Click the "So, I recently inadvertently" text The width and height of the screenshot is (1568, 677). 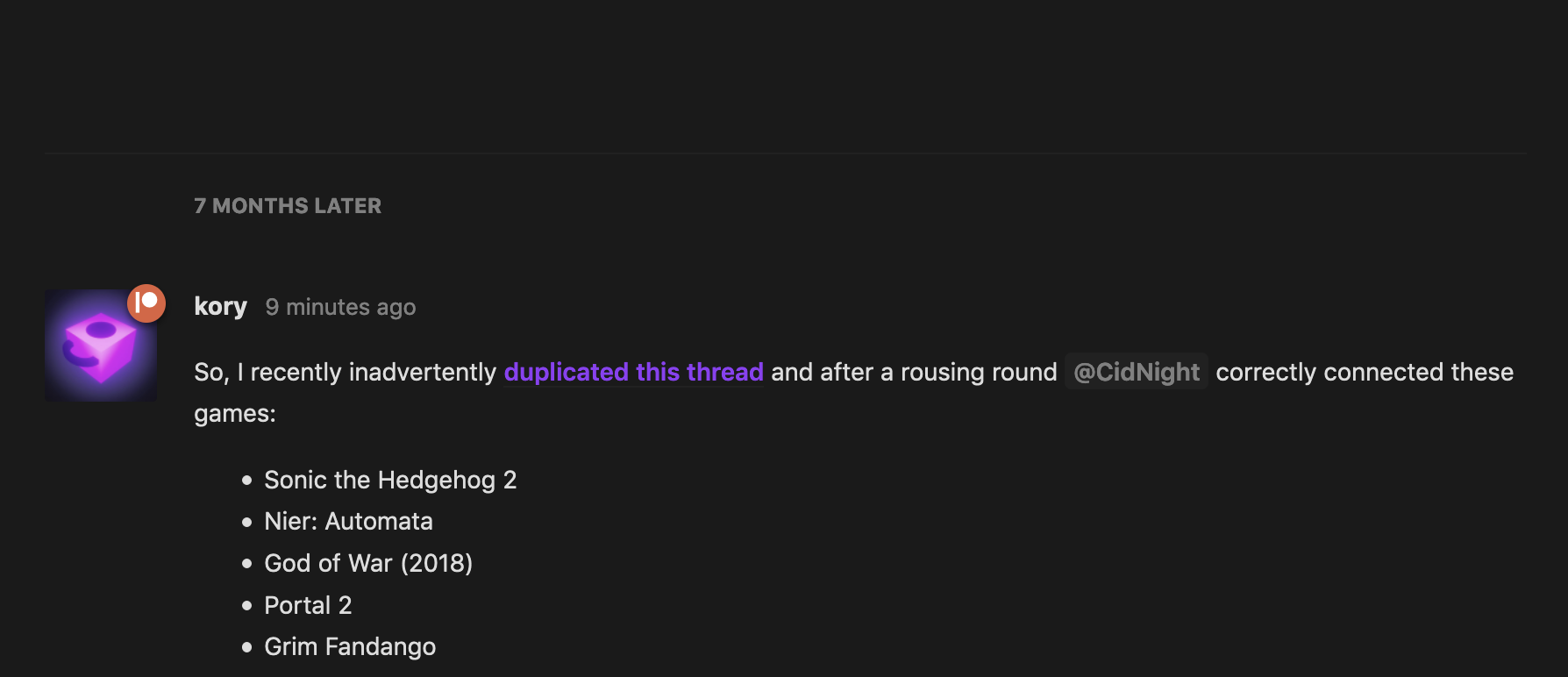pyautogui.click(x=346, y=372)
